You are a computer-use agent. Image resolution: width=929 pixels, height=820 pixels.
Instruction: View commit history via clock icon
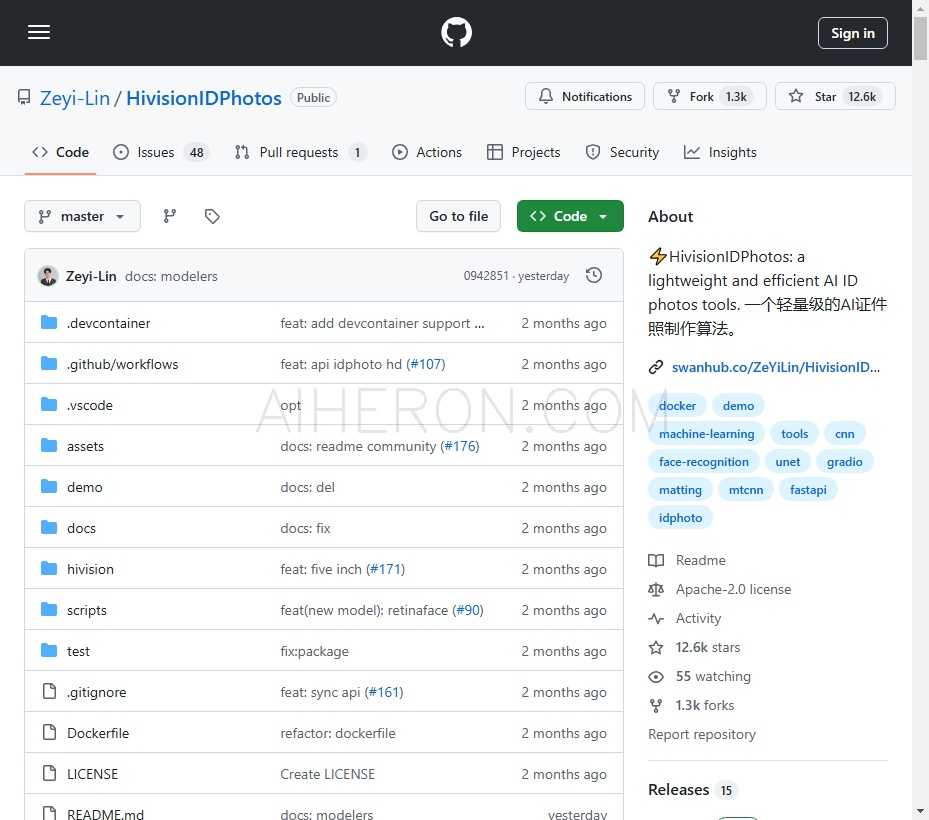[x=594, y=276]
